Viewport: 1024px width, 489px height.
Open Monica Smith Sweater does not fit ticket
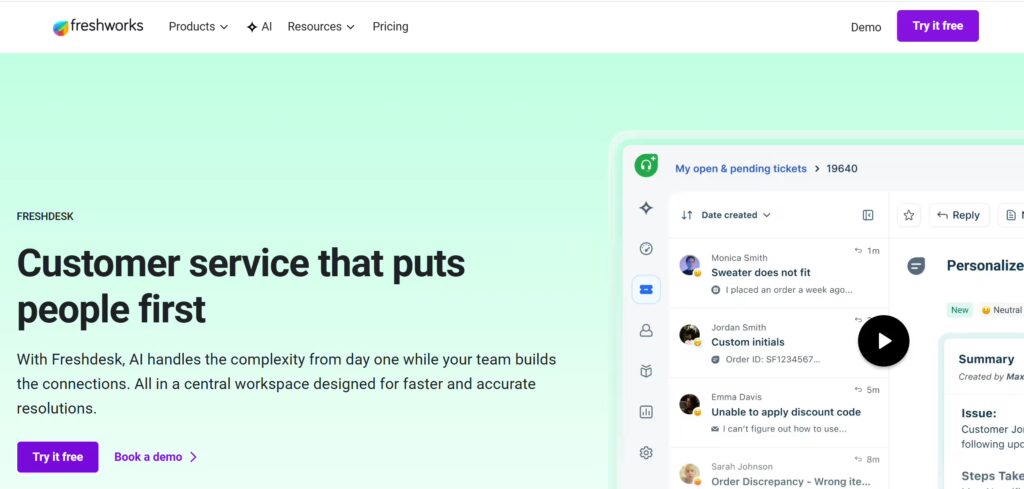click(778, 273)
